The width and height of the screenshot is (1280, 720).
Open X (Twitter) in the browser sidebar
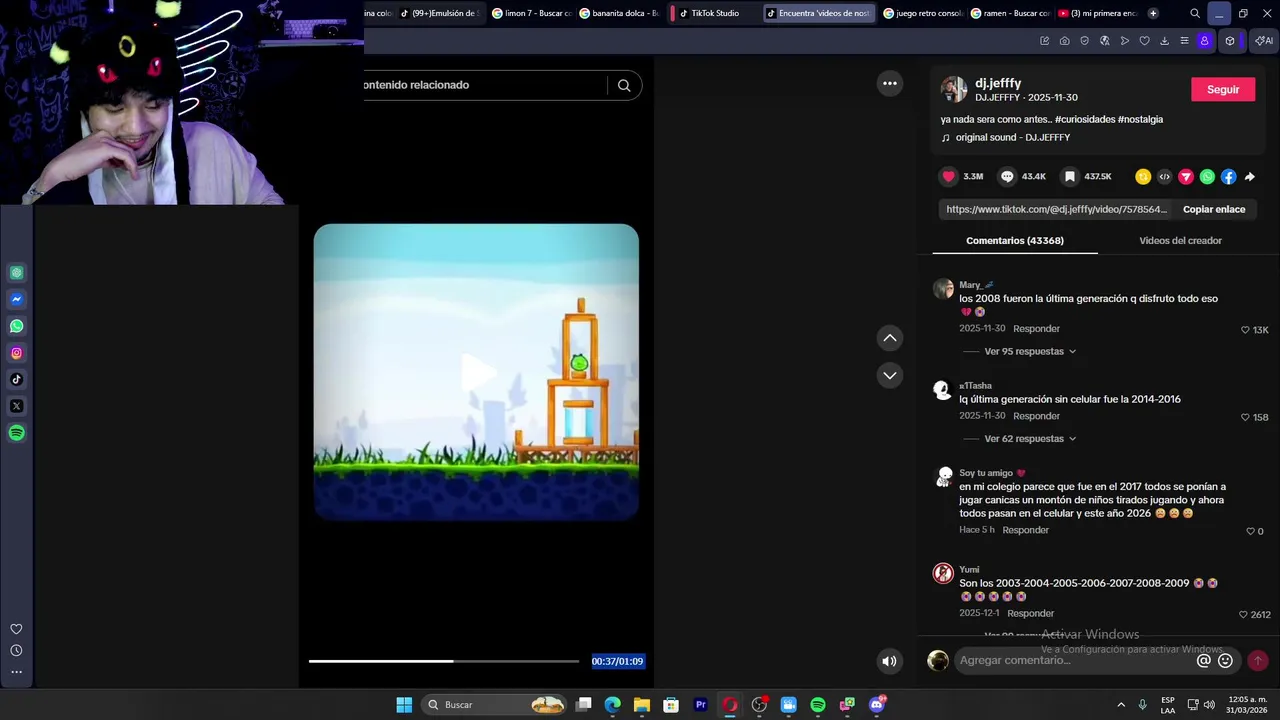pos(17,406)
